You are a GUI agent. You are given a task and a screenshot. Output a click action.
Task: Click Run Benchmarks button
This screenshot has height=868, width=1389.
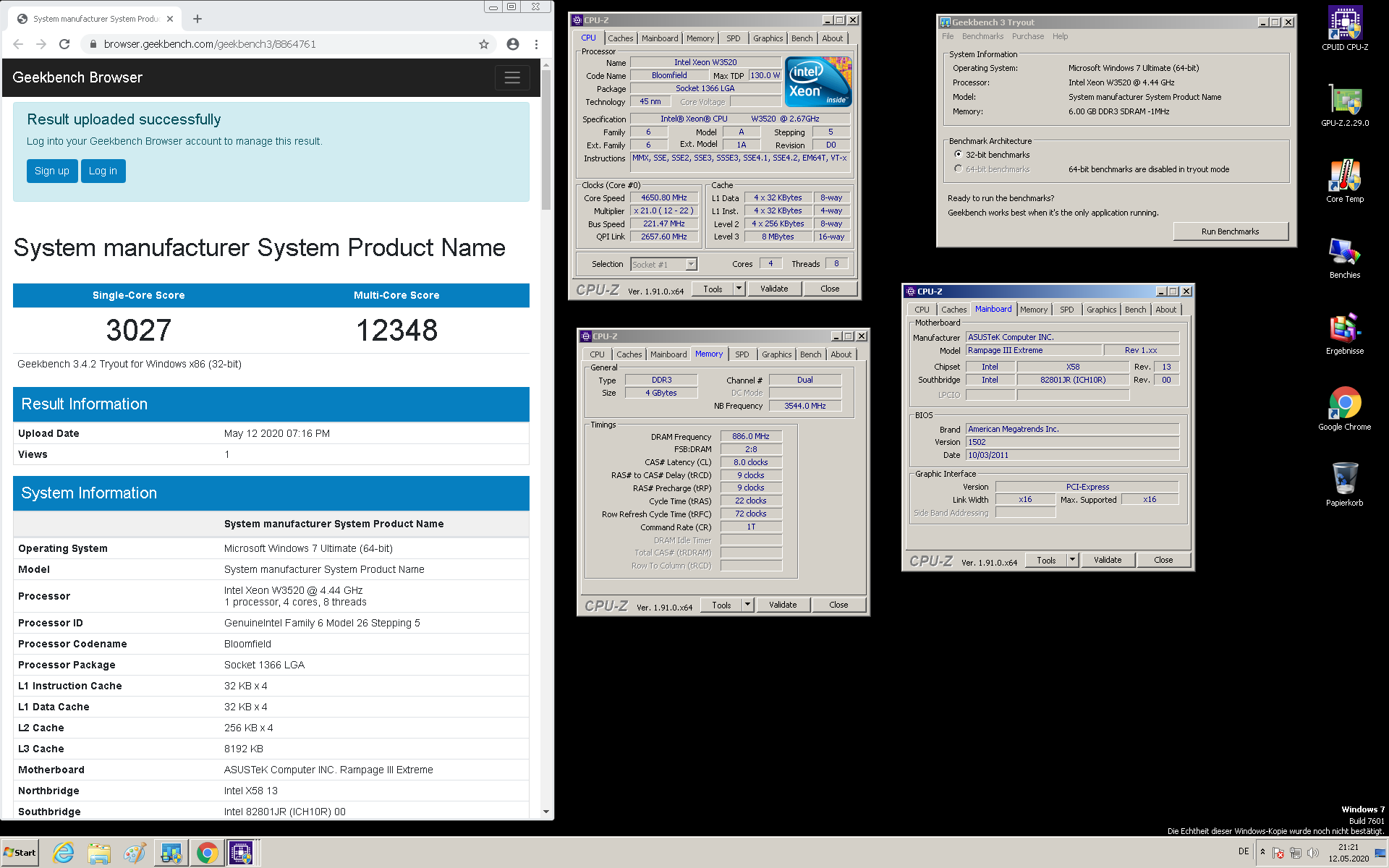click(x=1230, y=231)
